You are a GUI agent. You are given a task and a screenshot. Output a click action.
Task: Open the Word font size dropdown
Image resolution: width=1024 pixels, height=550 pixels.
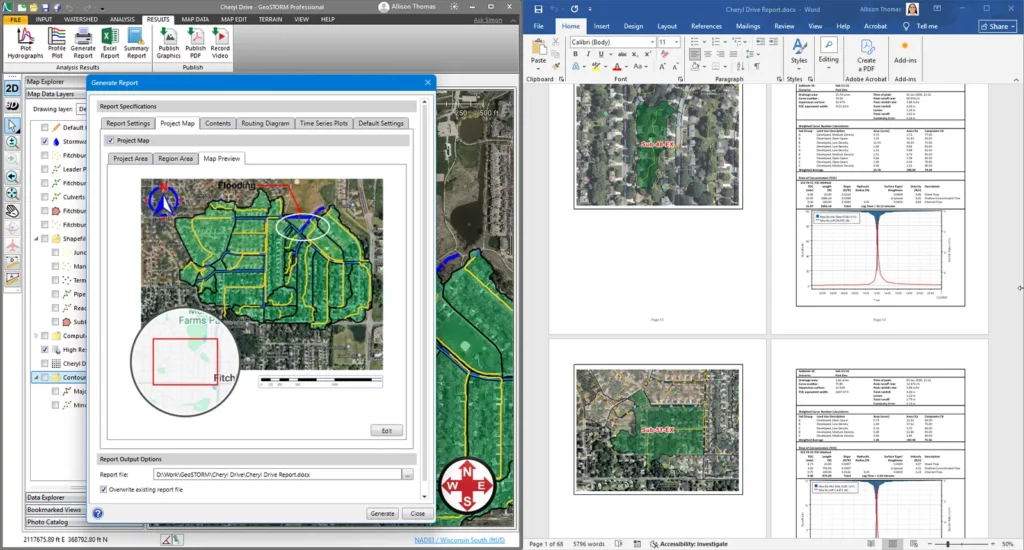(x=677, y=42)
